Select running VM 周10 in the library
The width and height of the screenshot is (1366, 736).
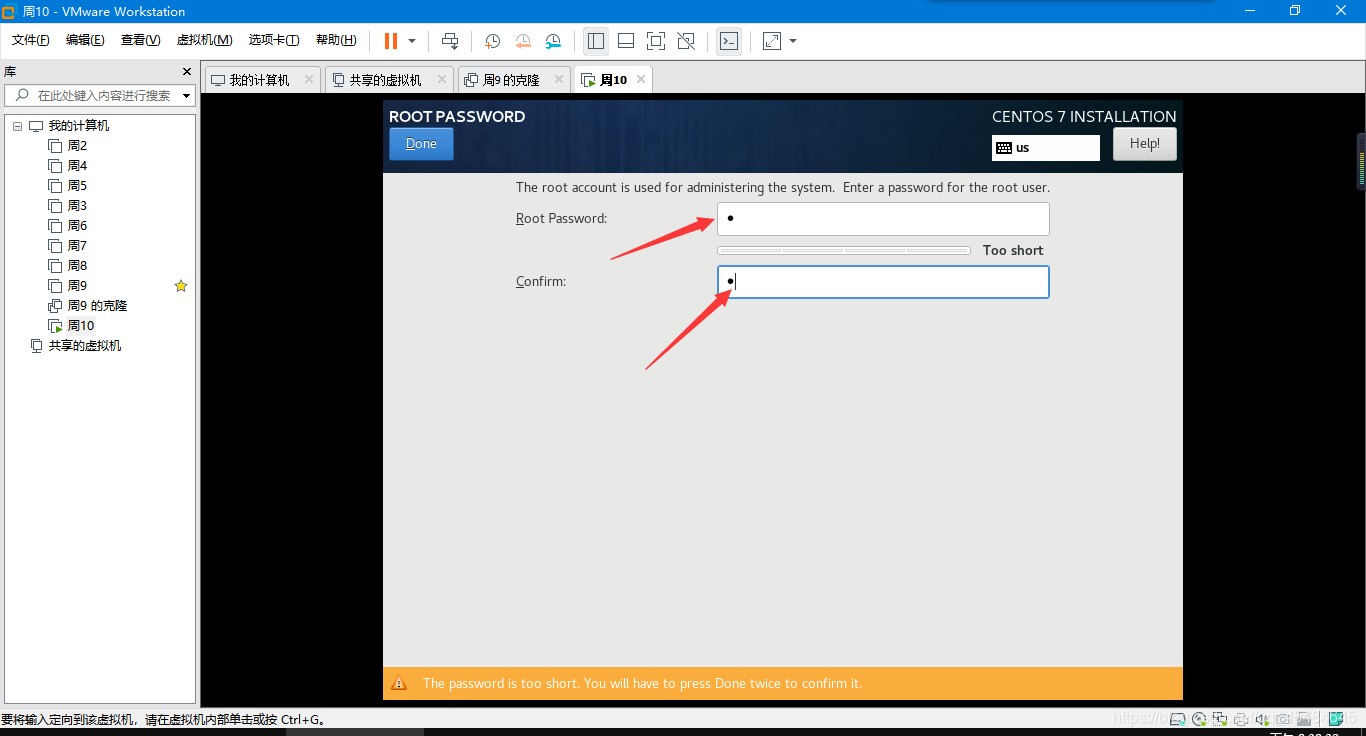pos(81,326)
